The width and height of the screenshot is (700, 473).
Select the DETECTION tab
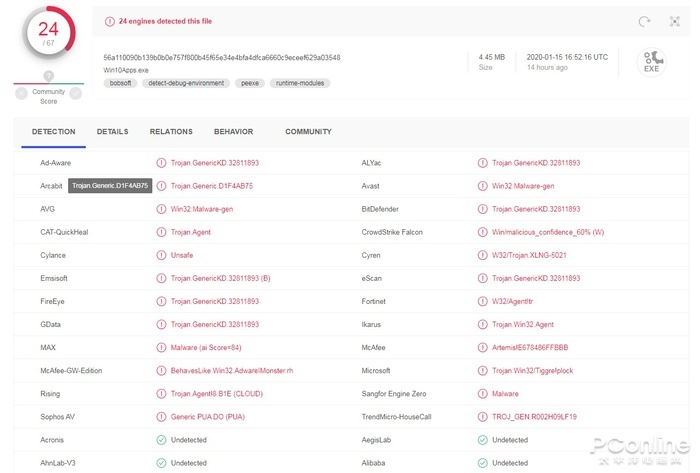tap(53, 132)
